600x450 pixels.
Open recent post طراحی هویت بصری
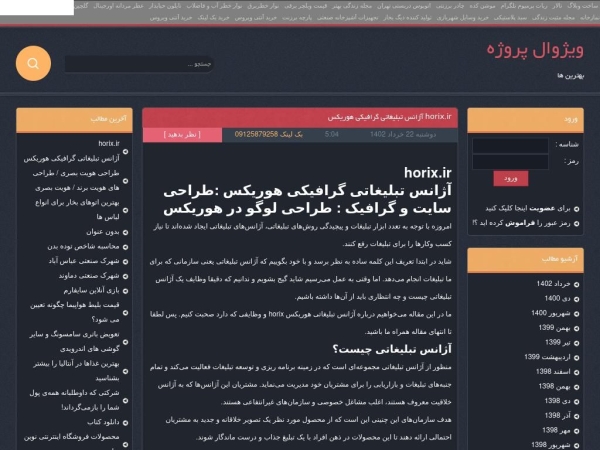click(x=76, y=181)
